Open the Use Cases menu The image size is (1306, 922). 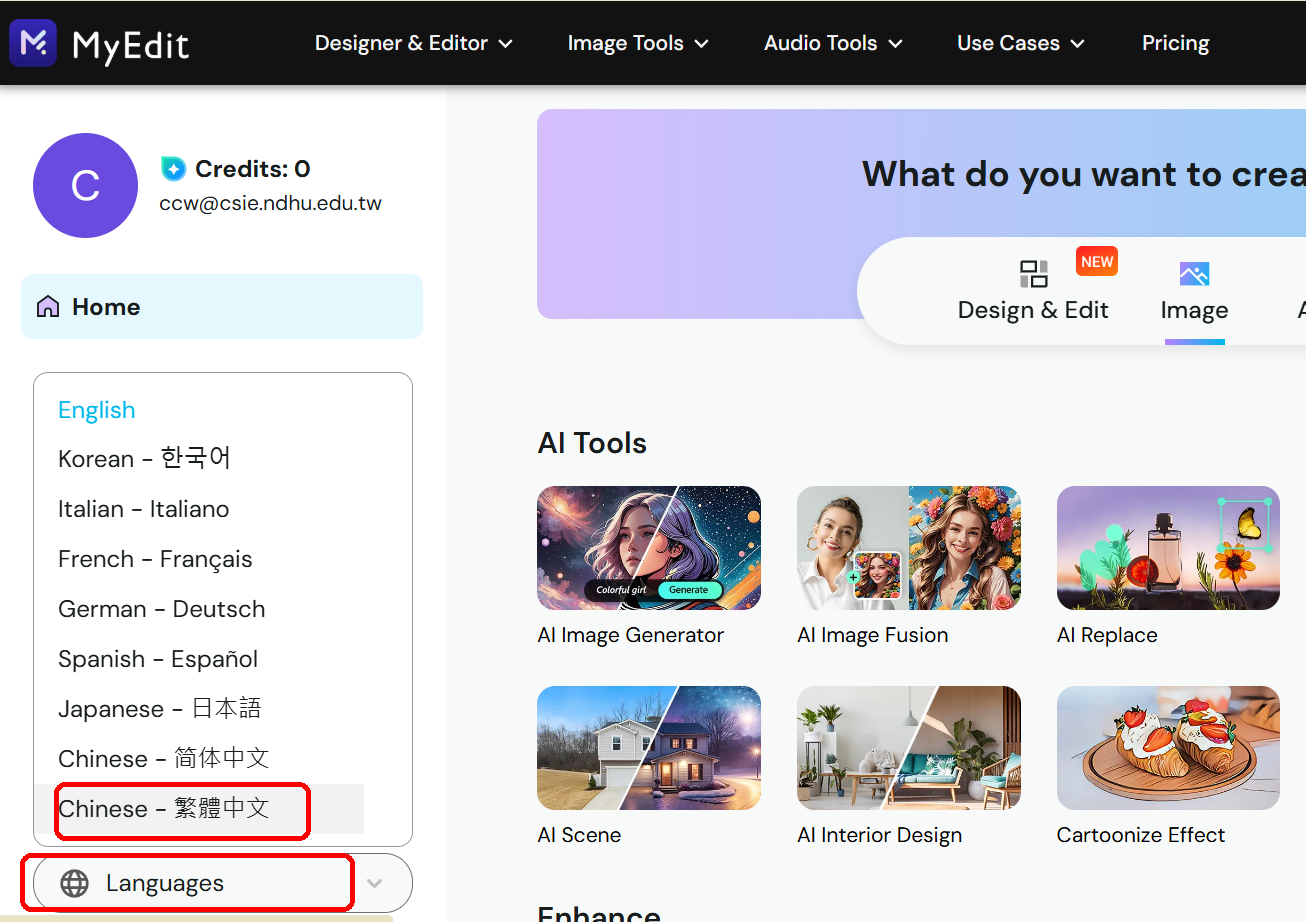click(1021, 43)
